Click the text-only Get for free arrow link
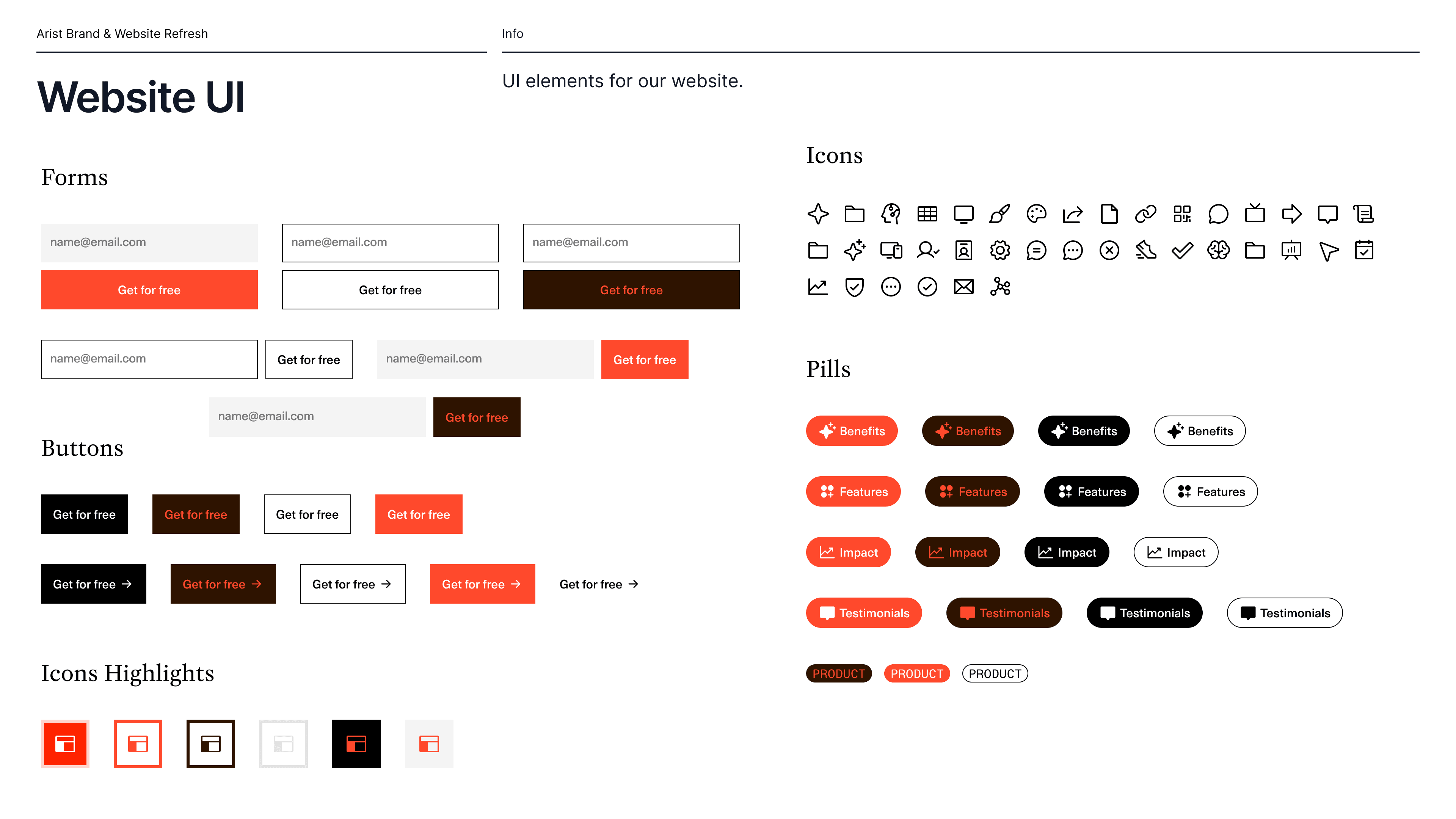Viewport: 1456px width, 819px height. (599, 584)
